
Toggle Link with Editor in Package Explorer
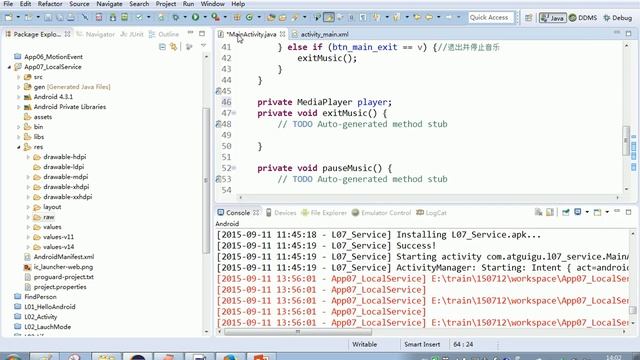click(173, 47)
